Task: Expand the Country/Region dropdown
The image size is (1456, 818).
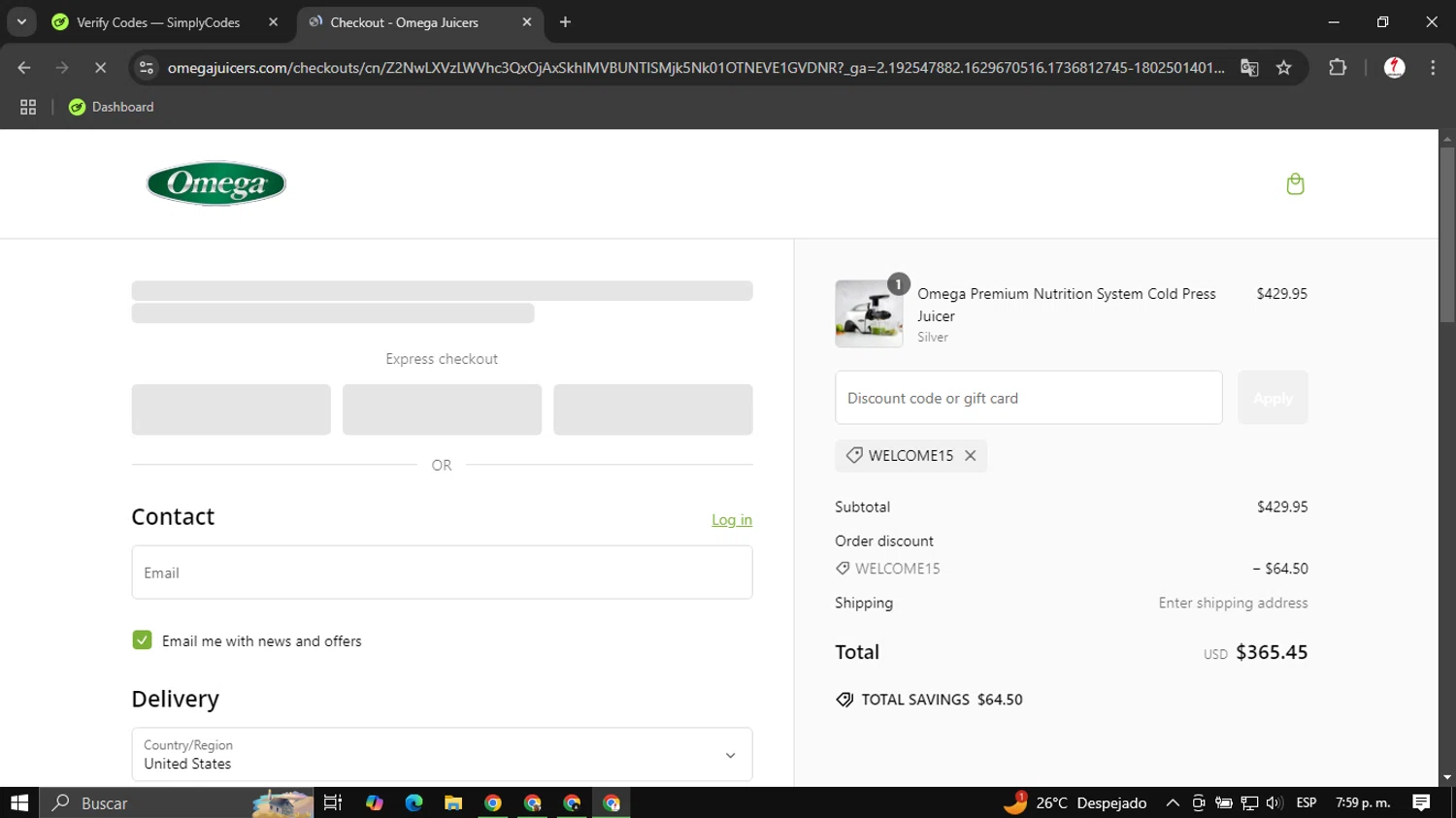Action: tap(442, 755)
